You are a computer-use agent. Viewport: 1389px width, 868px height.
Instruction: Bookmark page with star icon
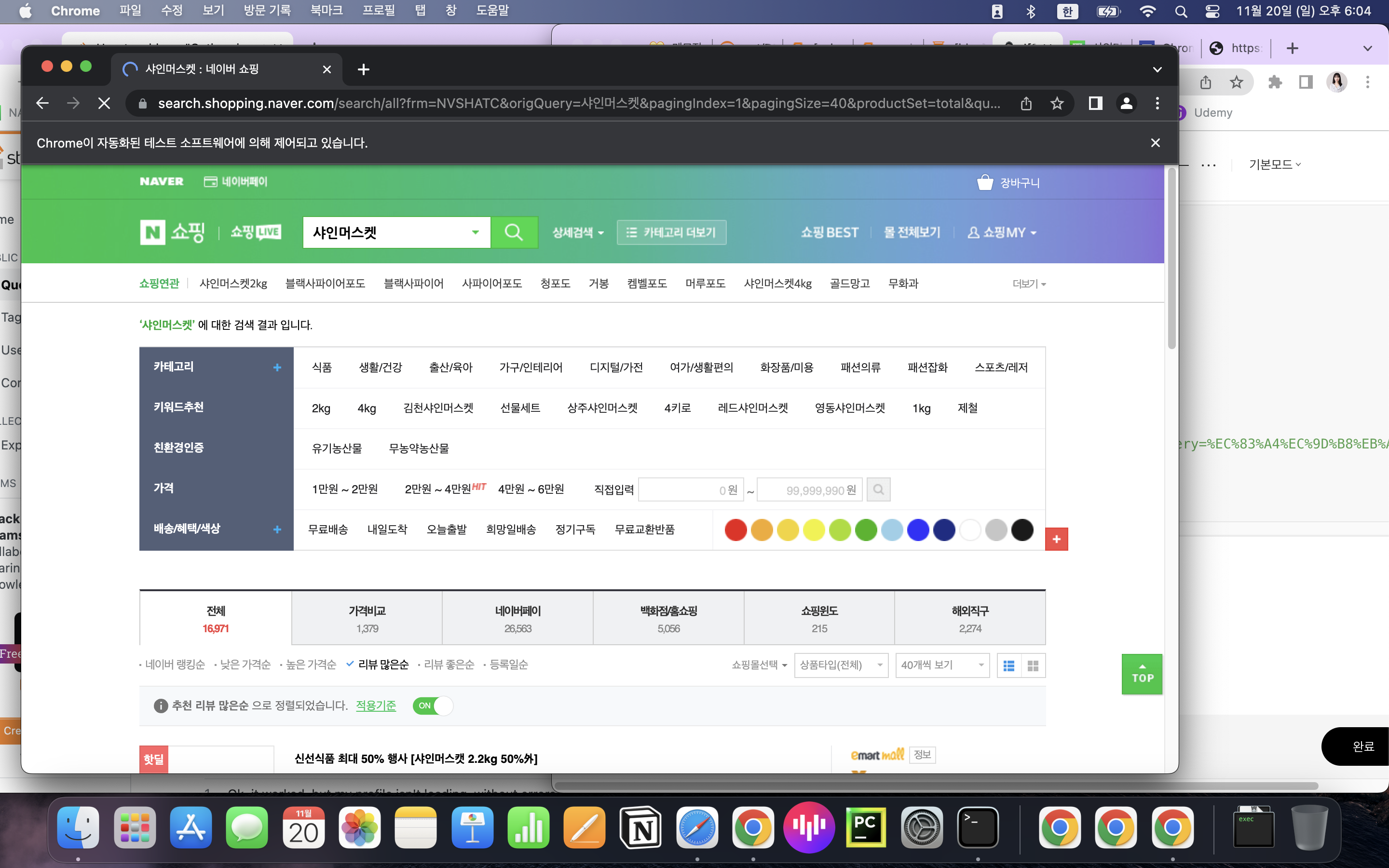pos(1057,103)
